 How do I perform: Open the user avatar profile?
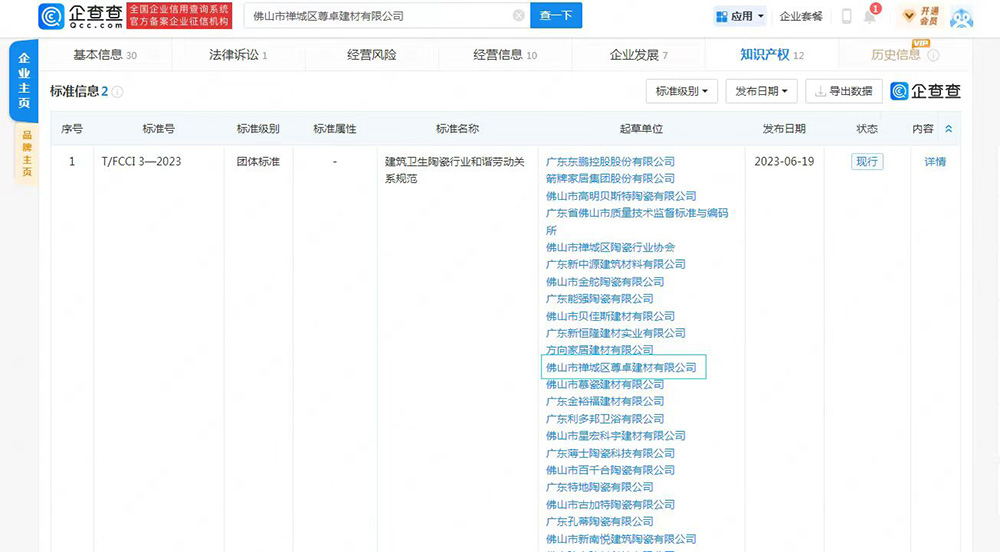[x=961, y=17]
